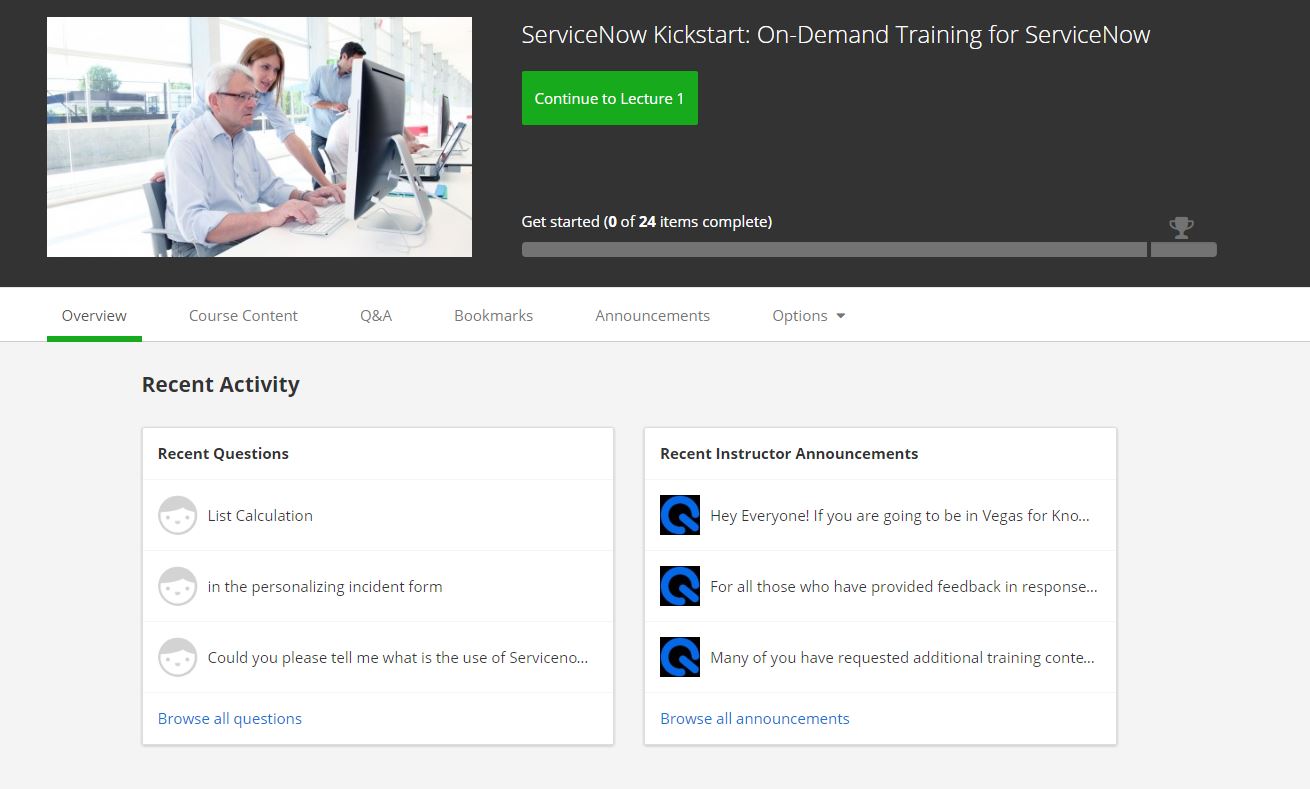The image size is (1310, 789).
Task: Go to the Q&A tab
Action: (376, 315)
